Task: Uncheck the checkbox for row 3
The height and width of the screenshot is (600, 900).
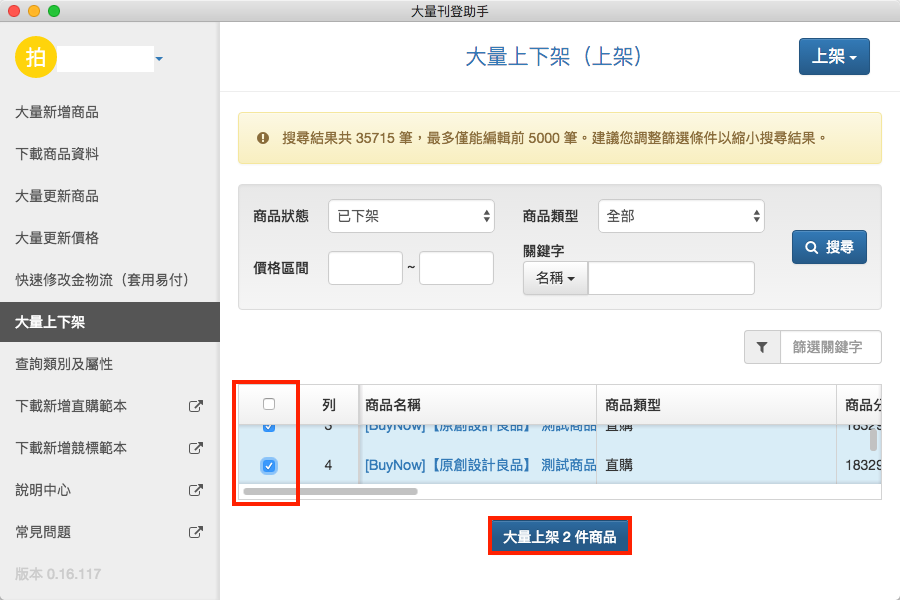Action: tap(268, 428)
